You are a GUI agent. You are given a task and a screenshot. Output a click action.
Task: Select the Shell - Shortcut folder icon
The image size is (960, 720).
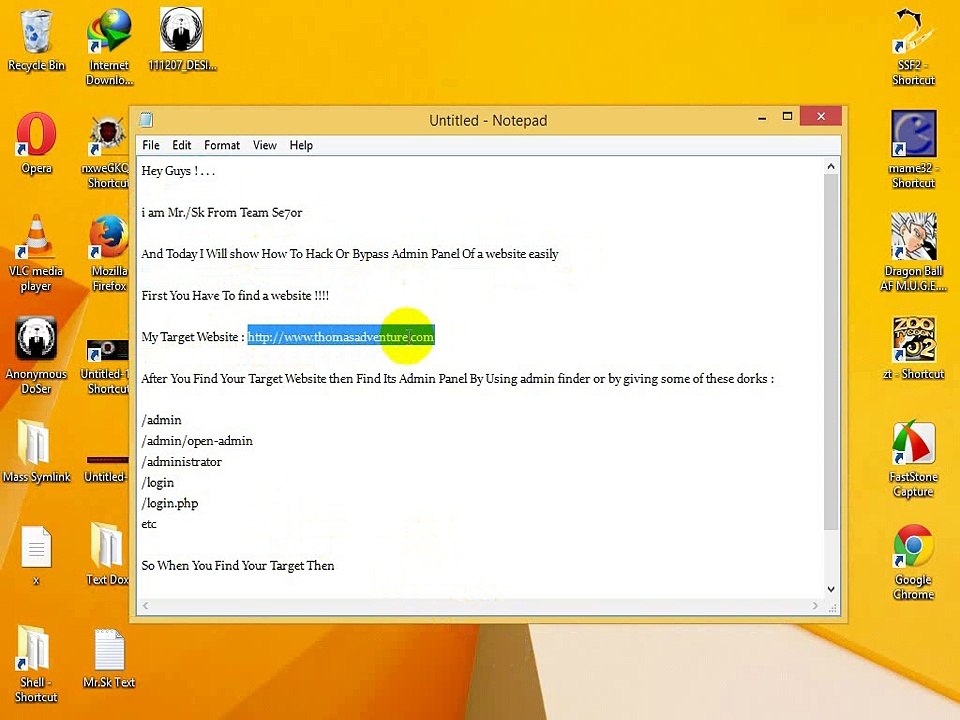36,664
